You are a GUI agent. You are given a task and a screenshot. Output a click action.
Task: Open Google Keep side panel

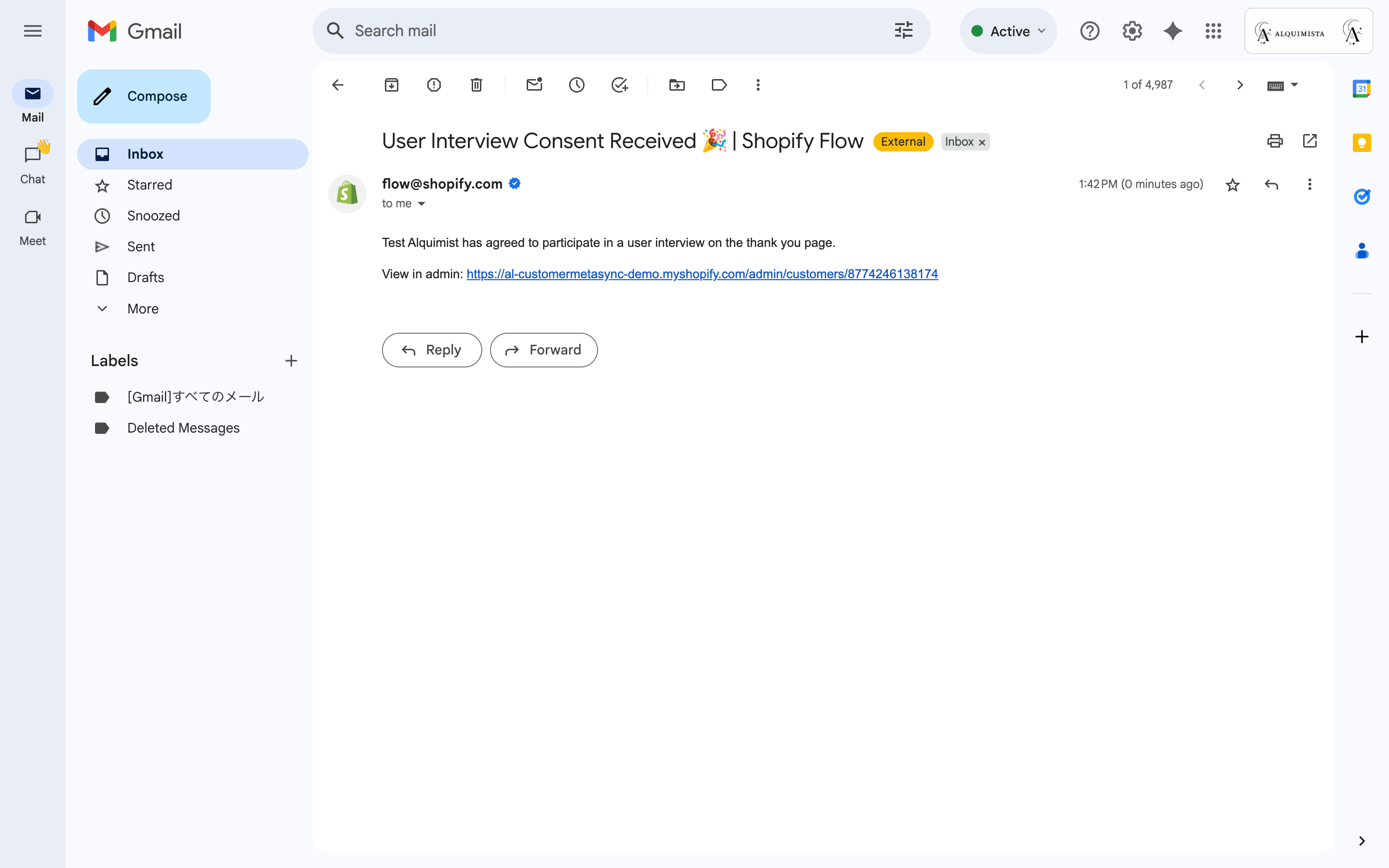pos(1362,142)
